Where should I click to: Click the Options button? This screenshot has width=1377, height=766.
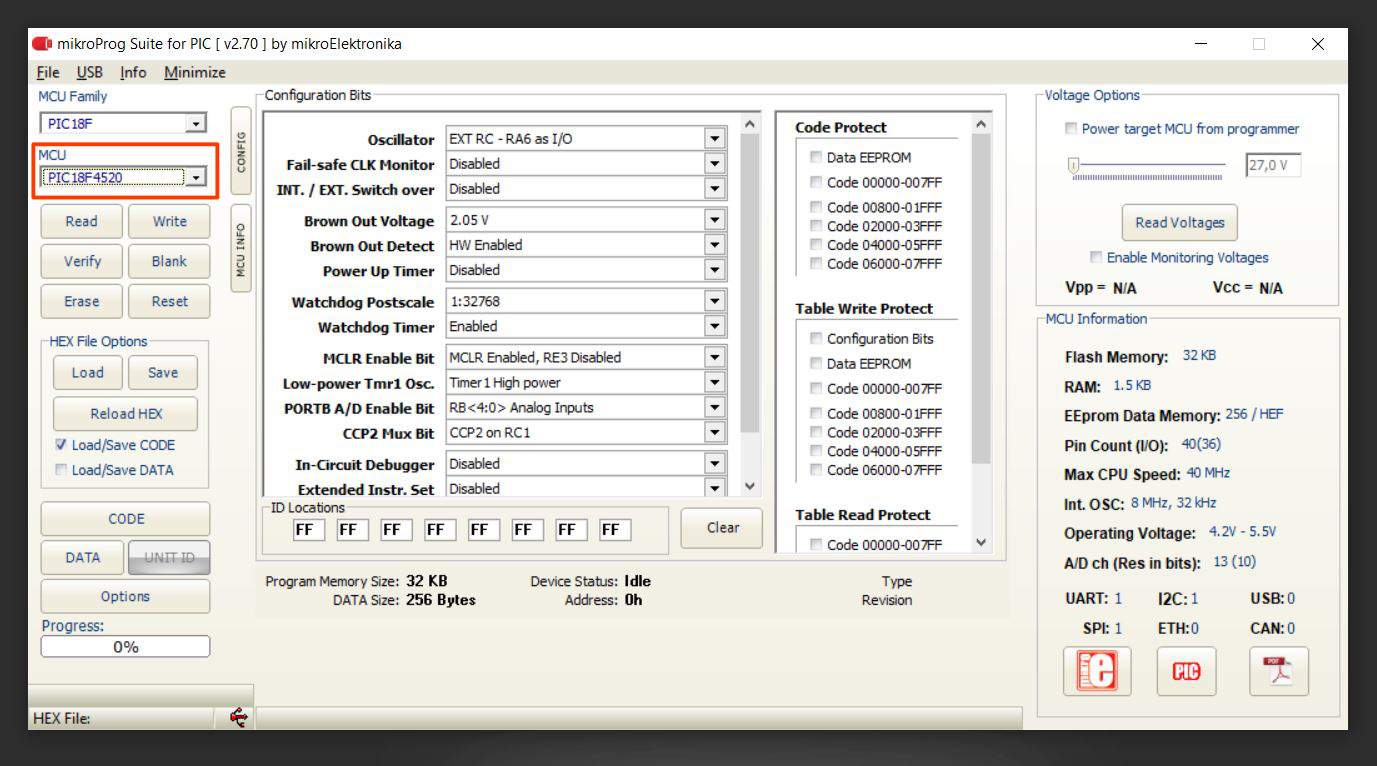coord(126,597)
